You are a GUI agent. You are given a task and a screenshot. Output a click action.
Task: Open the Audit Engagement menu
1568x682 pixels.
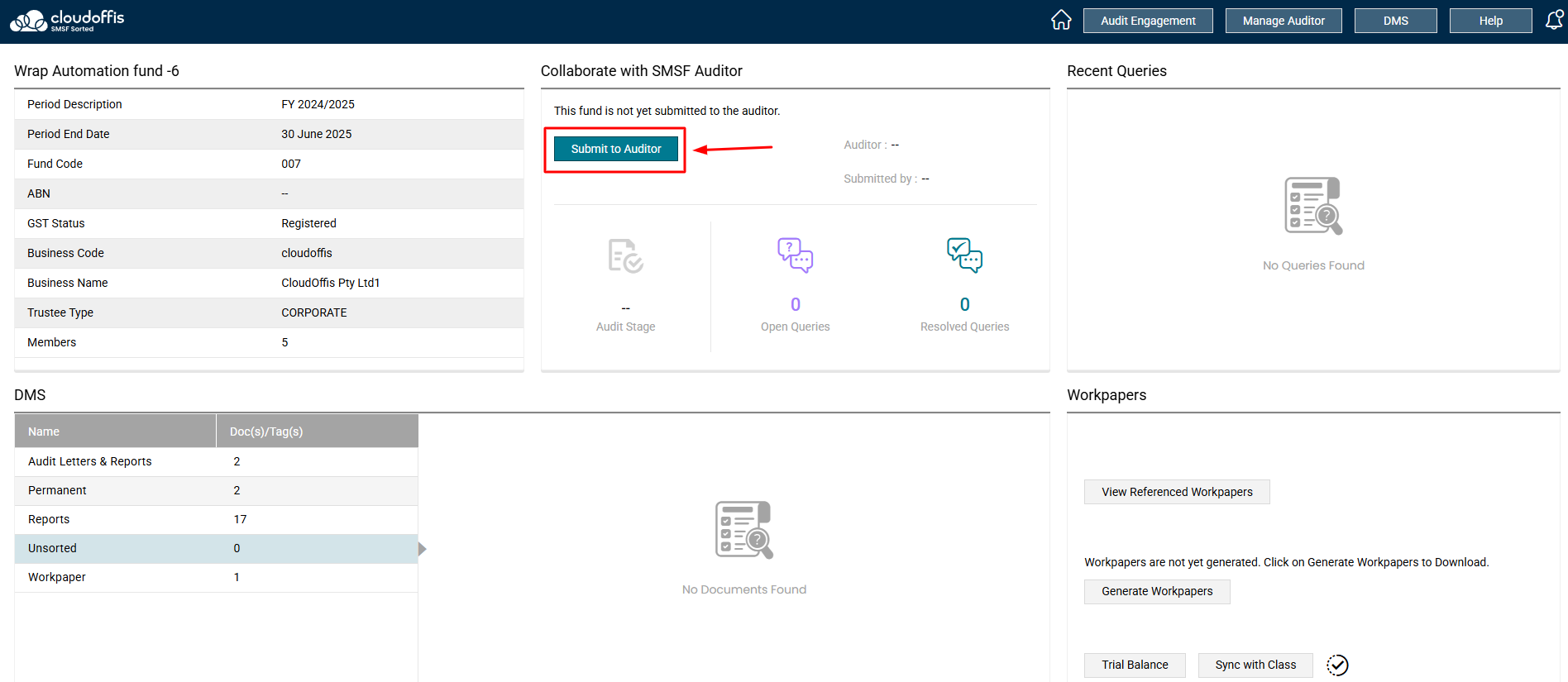1148,21
